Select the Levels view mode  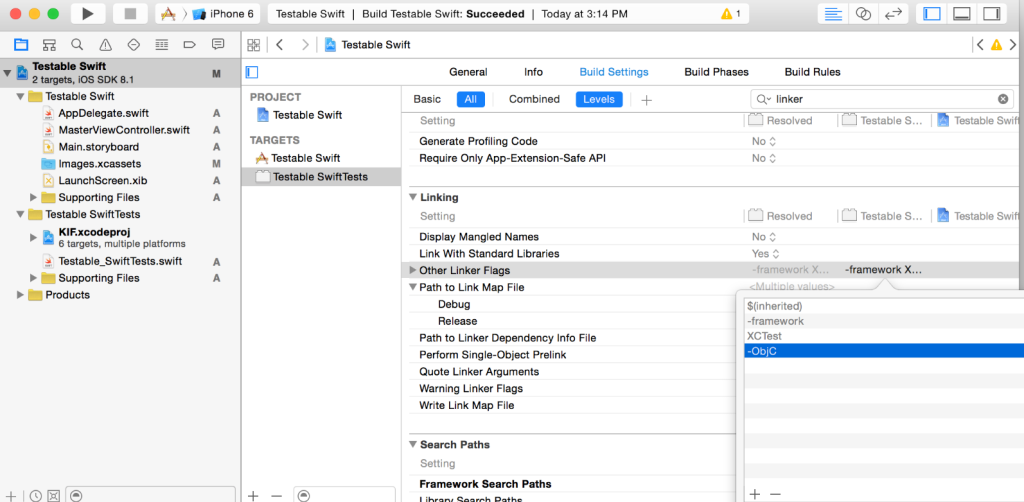599,99
